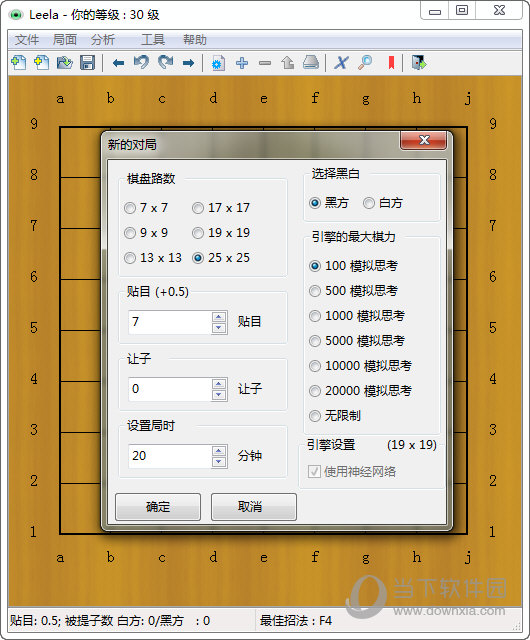This screenshot has height=640, width=530.
Task: Click the red bookmark ribbon icon
Action: coord(391,63)
